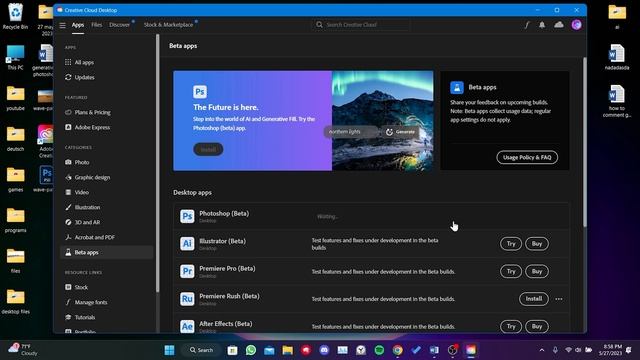Click Buy for After Effects (Beta)
This screenshot has height=360, width=640.
coord(537,327)
